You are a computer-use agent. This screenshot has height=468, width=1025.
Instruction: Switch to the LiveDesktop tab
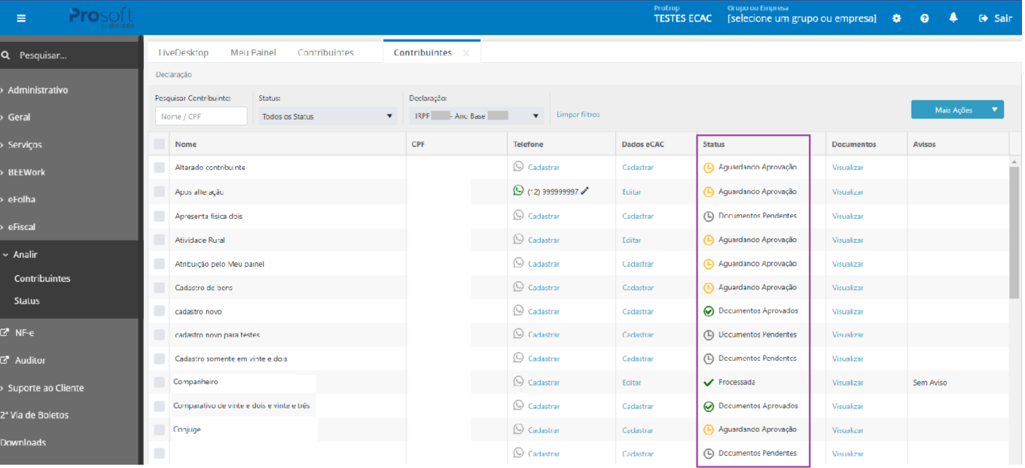pyautogui.click(x=183, y=52)
